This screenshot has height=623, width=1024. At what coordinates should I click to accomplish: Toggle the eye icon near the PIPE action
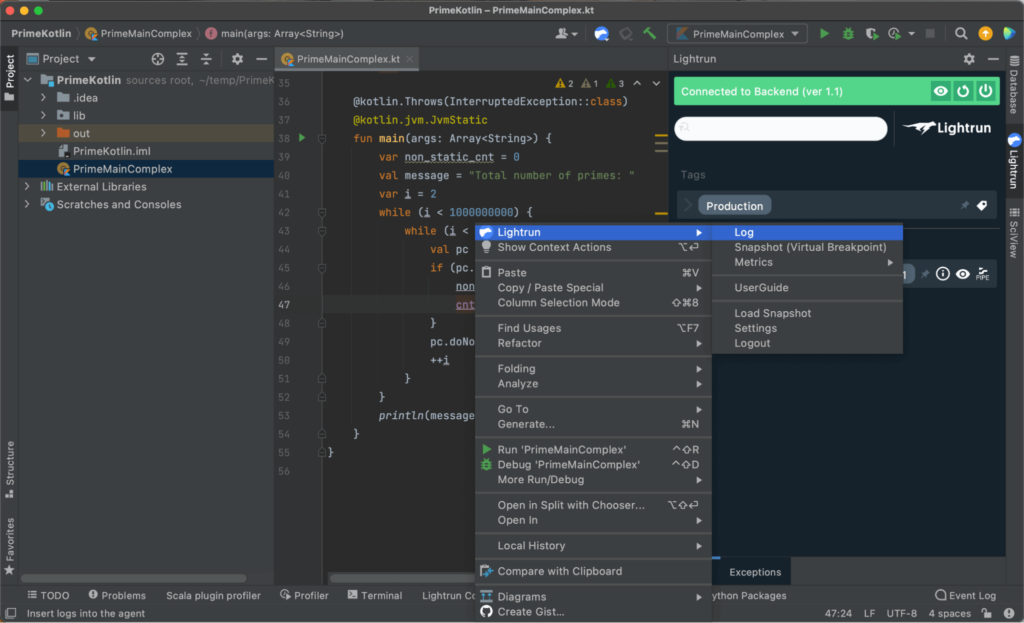962,273
